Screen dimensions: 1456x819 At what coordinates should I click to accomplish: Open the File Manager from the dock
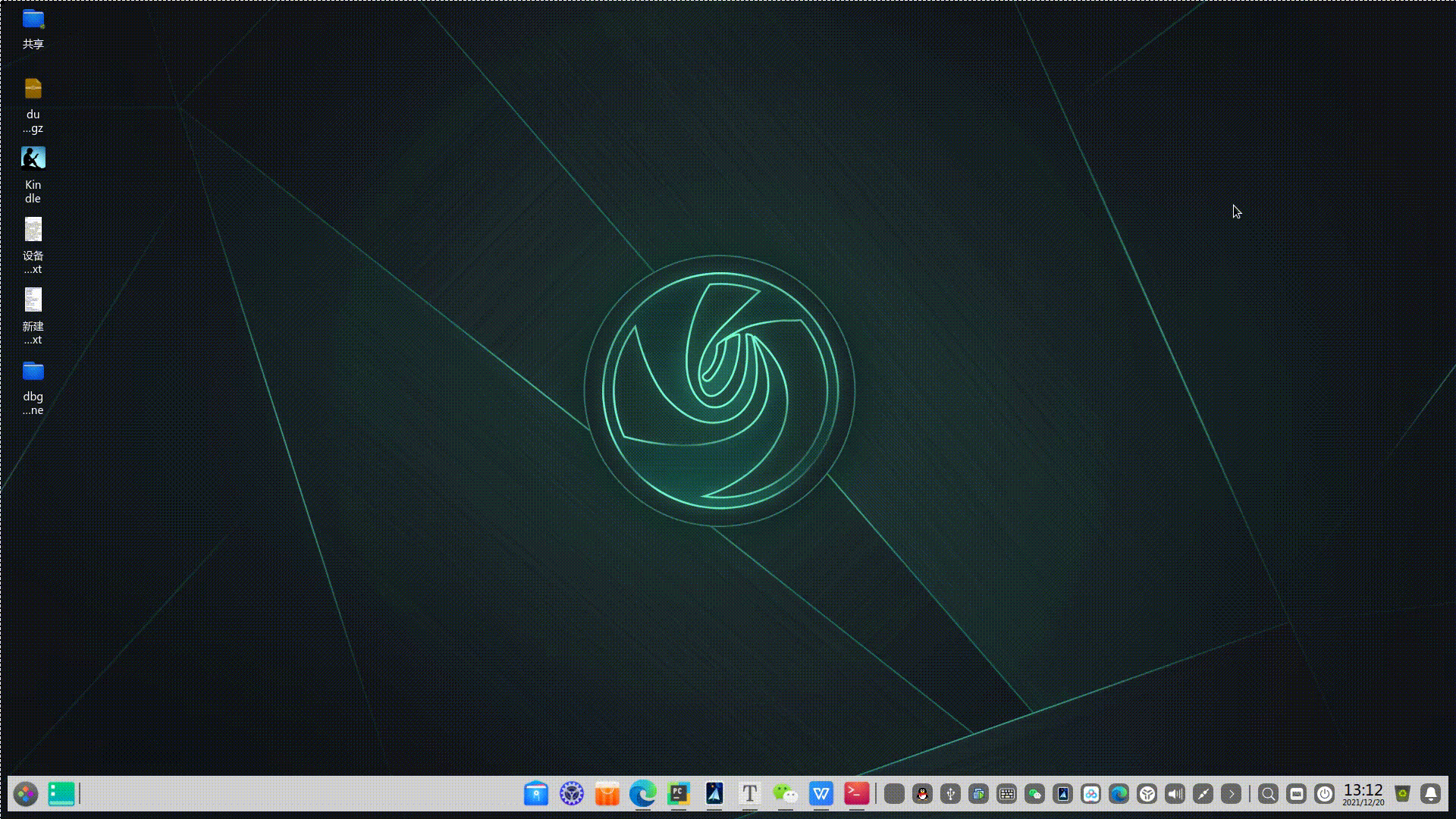(536, 795)
